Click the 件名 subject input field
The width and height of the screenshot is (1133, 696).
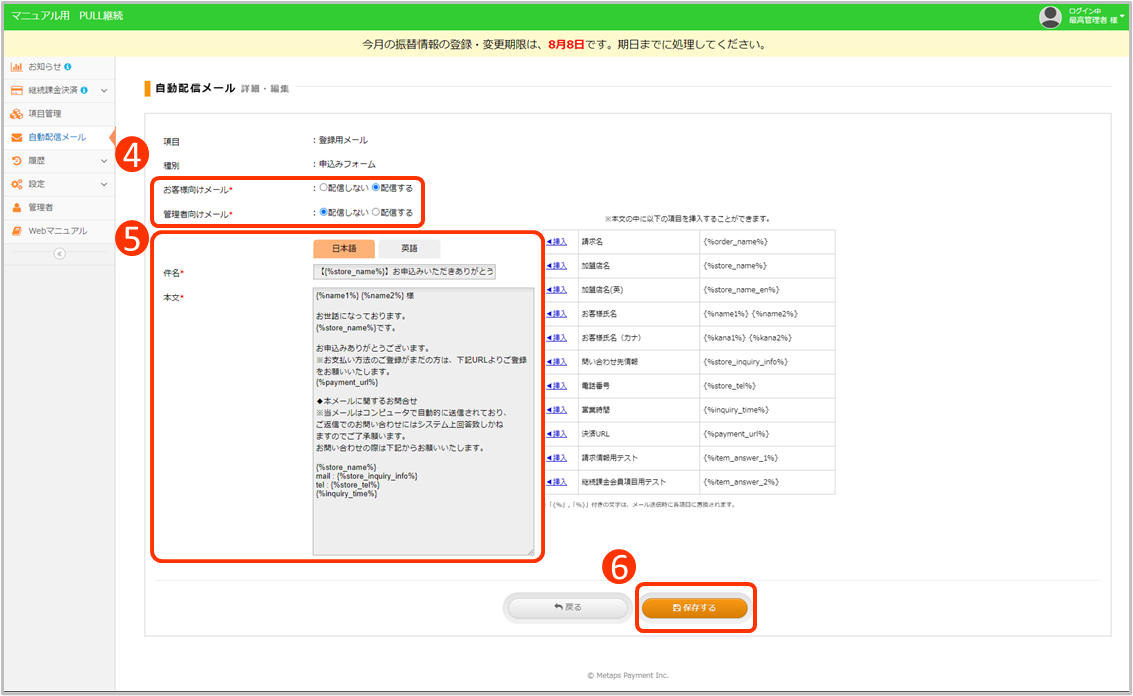(x=404, y=272)
